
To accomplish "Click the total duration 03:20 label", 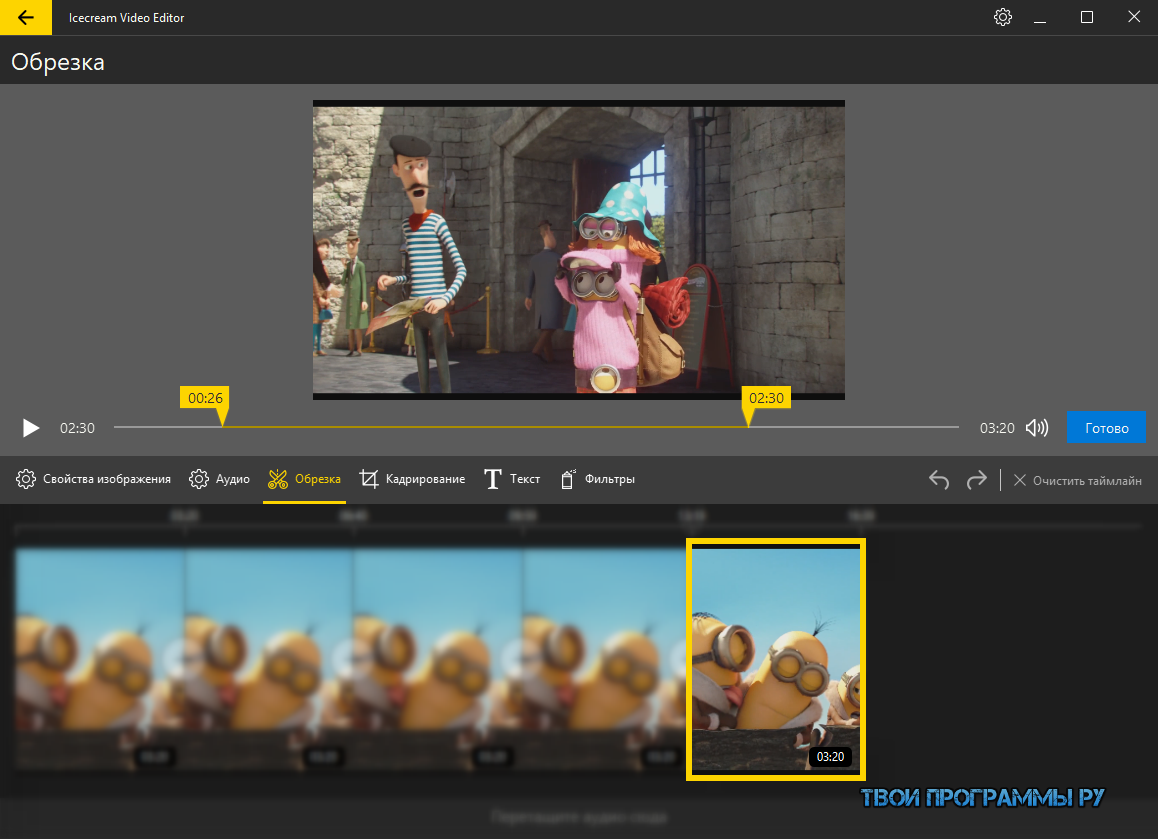I will [x=997, y=428].
